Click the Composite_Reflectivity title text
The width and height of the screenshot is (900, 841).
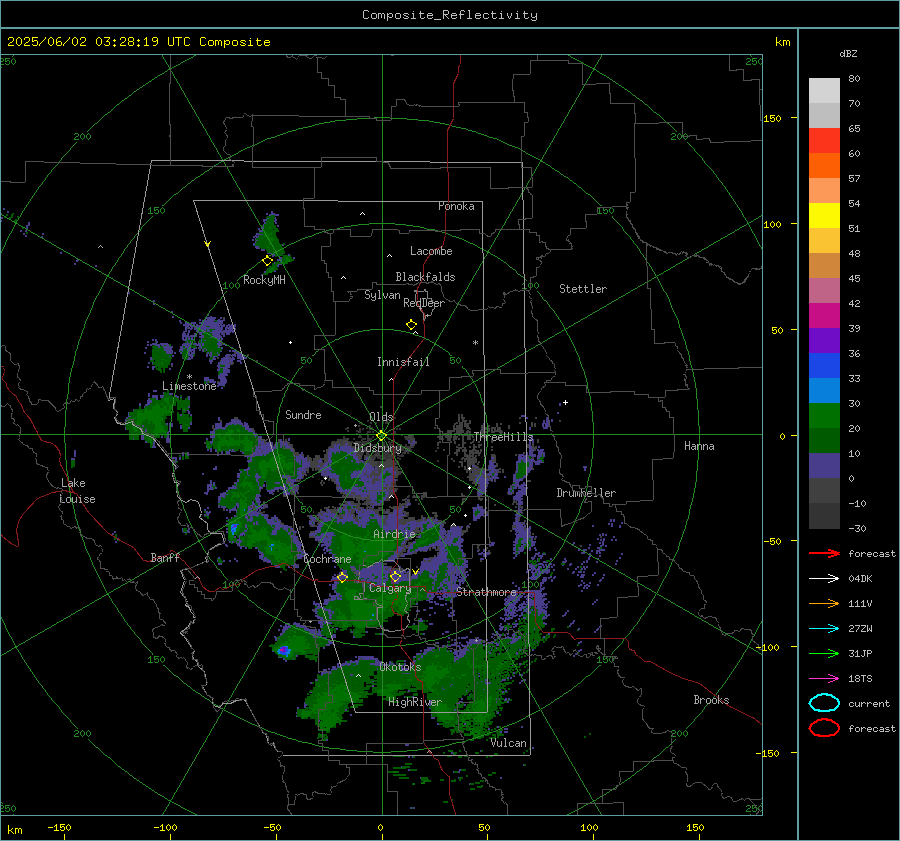pyautogui.click(x=450, y=15)
